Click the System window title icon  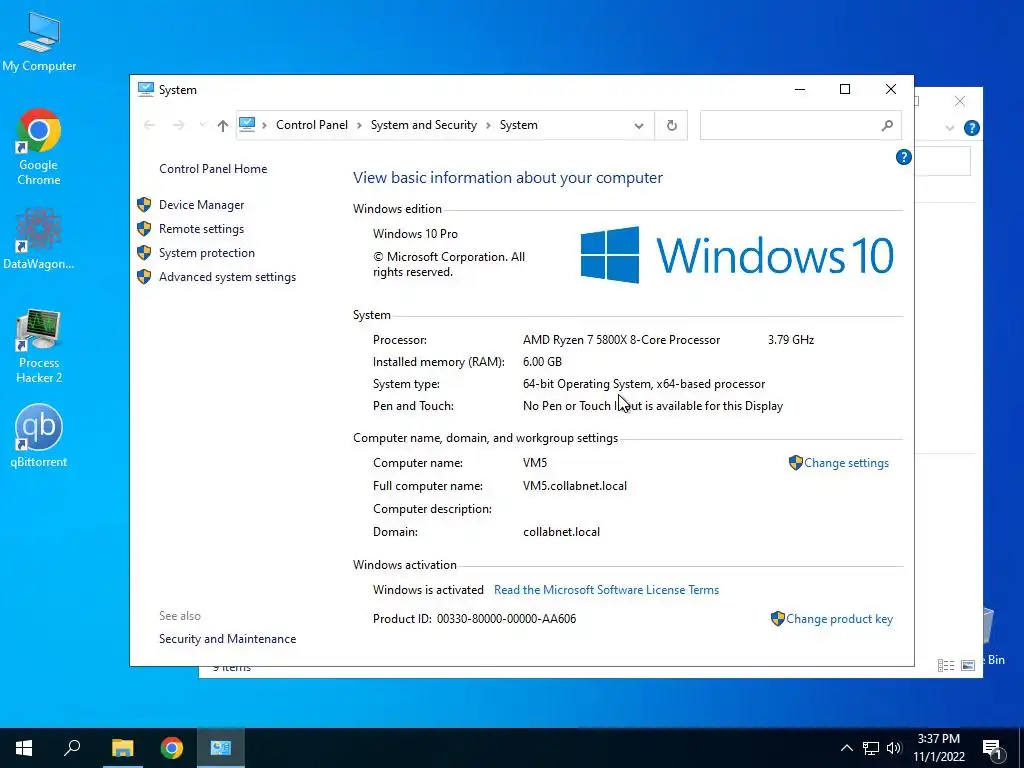[x=145, y=89]
